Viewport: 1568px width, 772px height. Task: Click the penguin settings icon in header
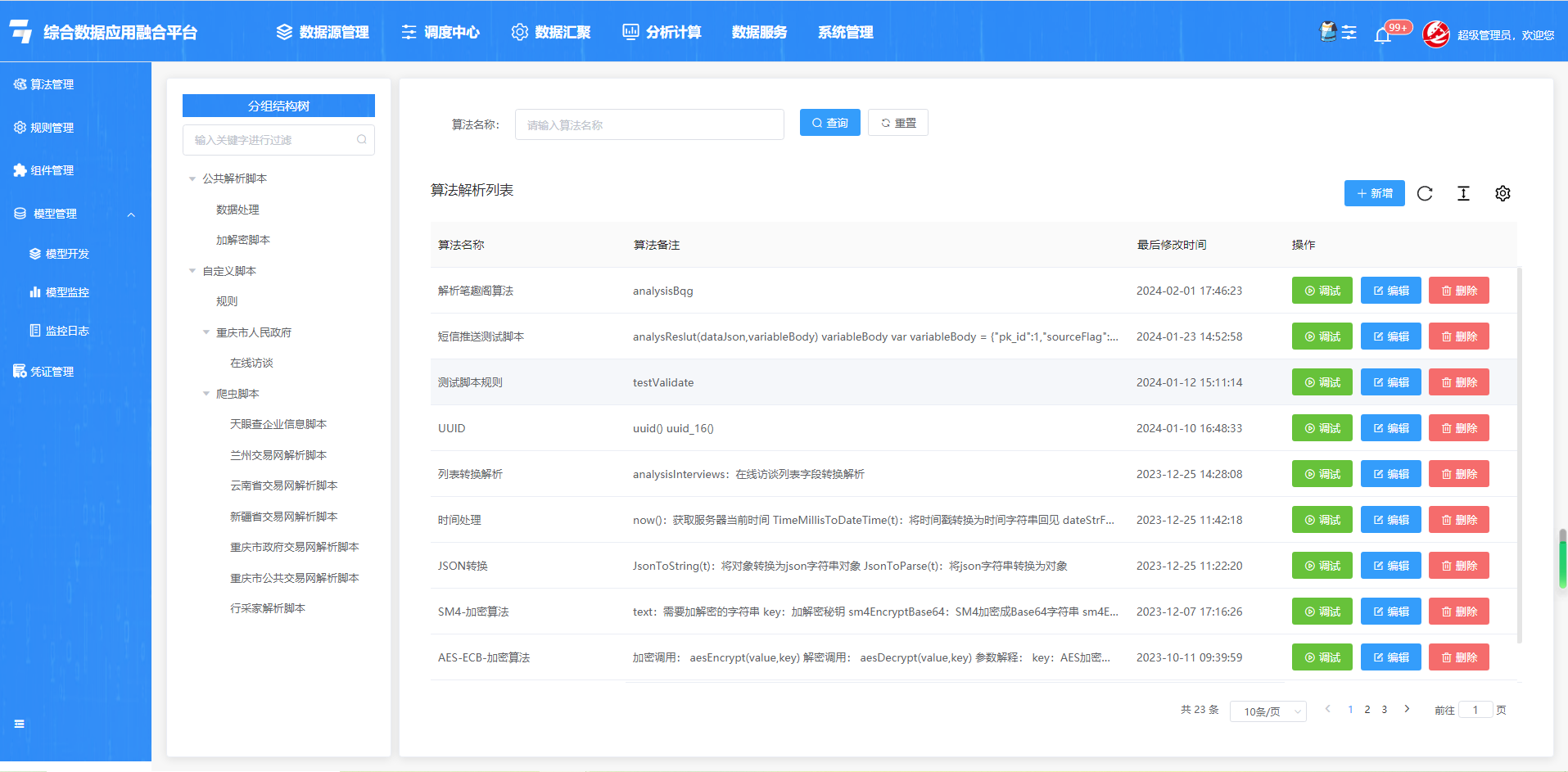(x=1338, y=32)
